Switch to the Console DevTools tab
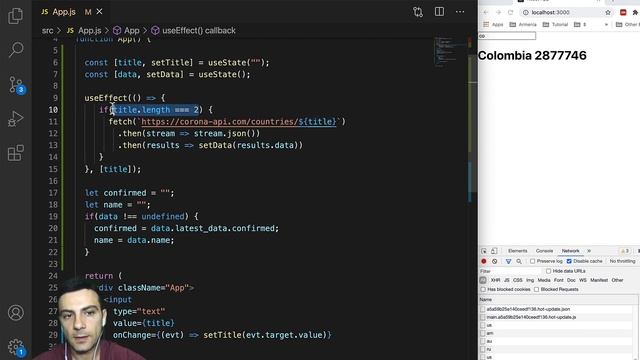 [544, 251]
